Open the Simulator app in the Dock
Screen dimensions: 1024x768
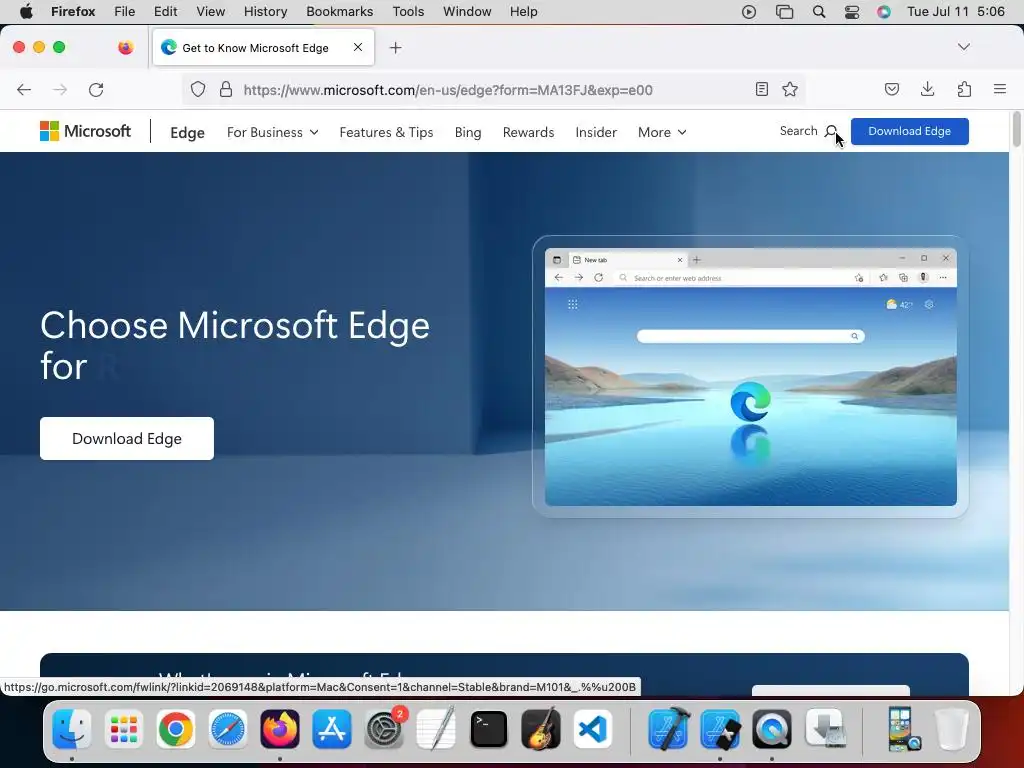(x=720, y=729)
